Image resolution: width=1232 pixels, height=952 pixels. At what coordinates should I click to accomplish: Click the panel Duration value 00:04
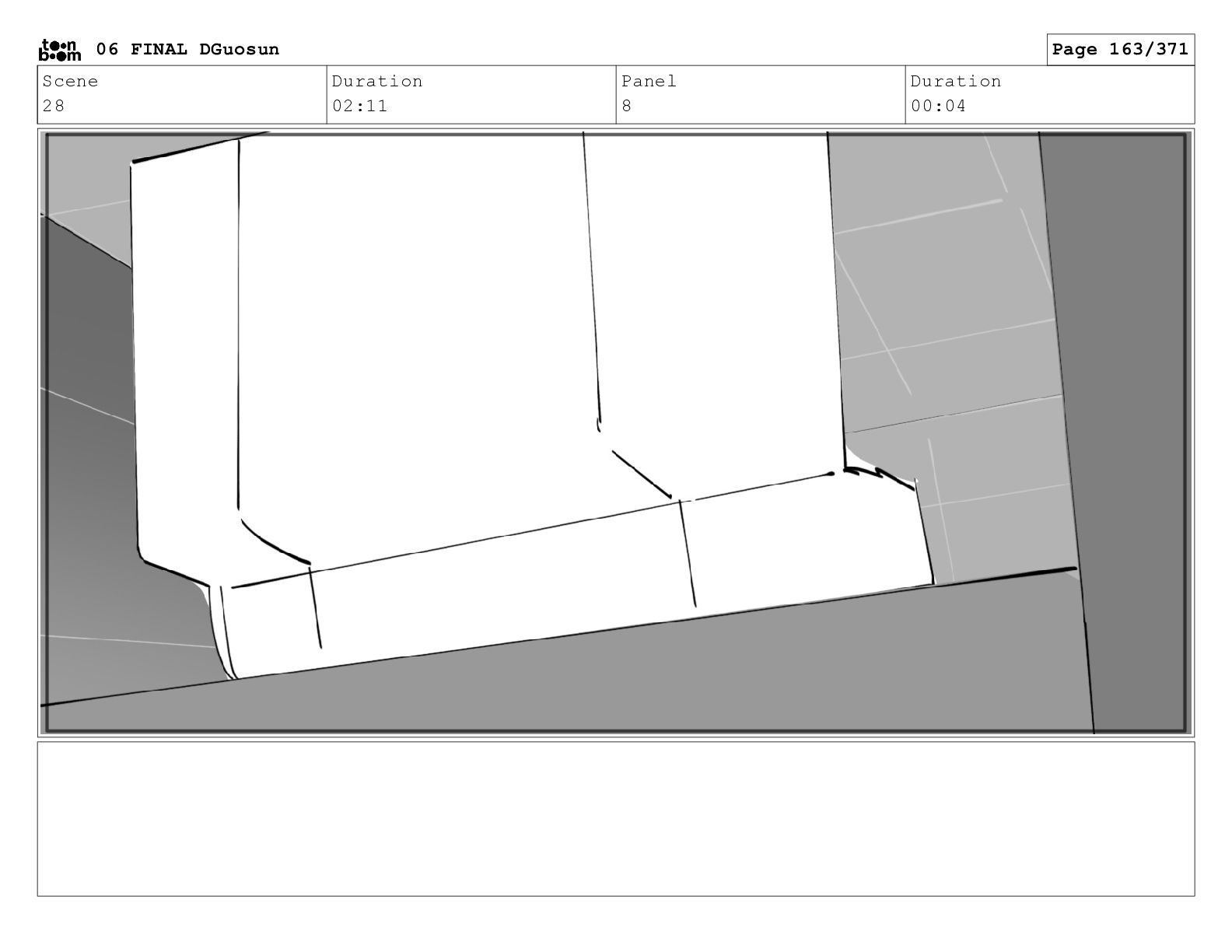tap(938, 106)
